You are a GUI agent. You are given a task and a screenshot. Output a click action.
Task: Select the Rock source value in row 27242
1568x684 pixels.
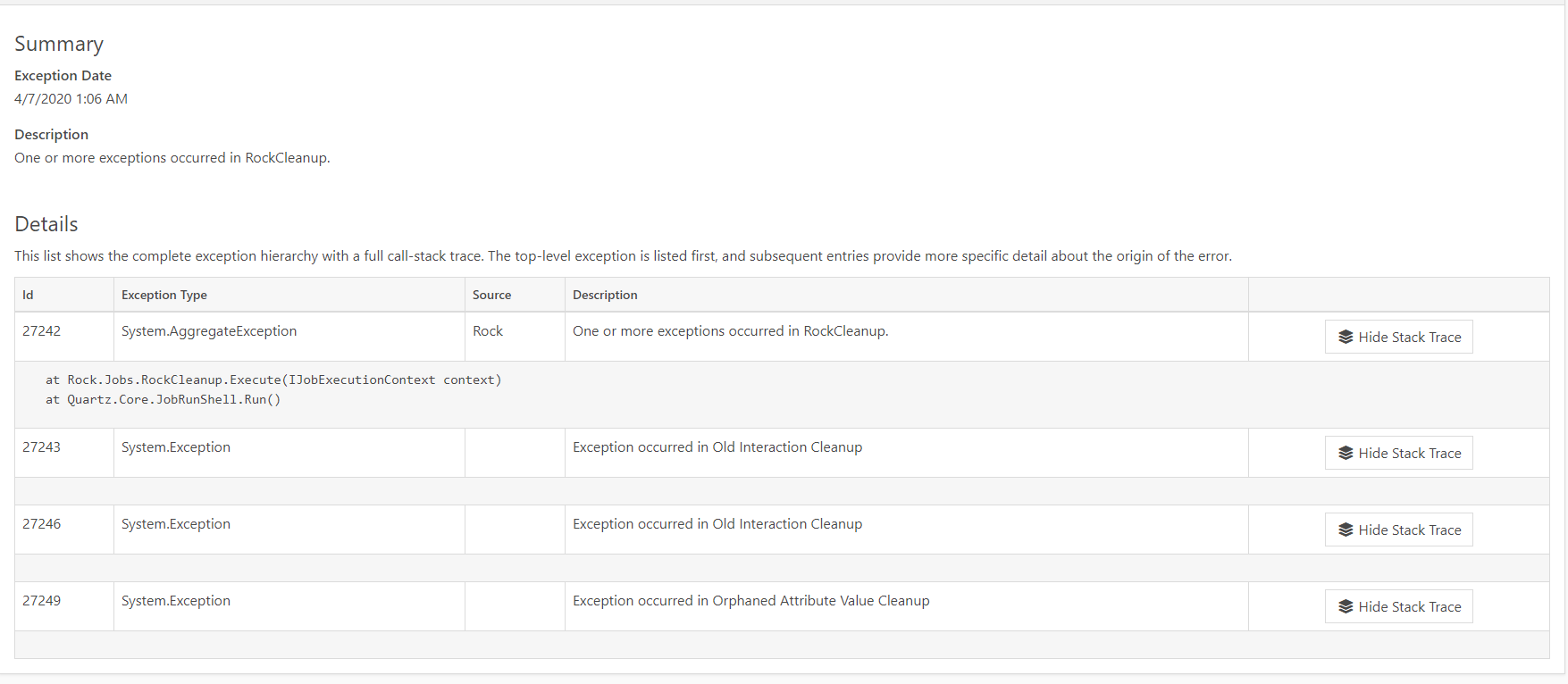tap(488, 330)
